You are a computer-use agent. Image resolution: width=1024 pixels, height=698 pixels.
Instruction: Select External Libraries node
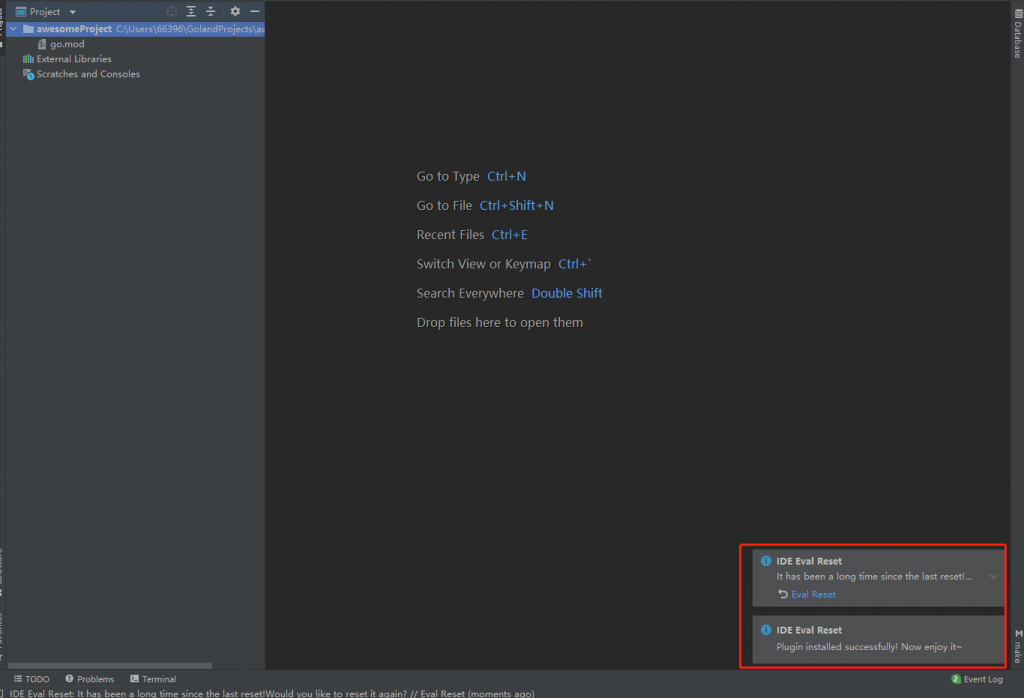click(74, 59)
